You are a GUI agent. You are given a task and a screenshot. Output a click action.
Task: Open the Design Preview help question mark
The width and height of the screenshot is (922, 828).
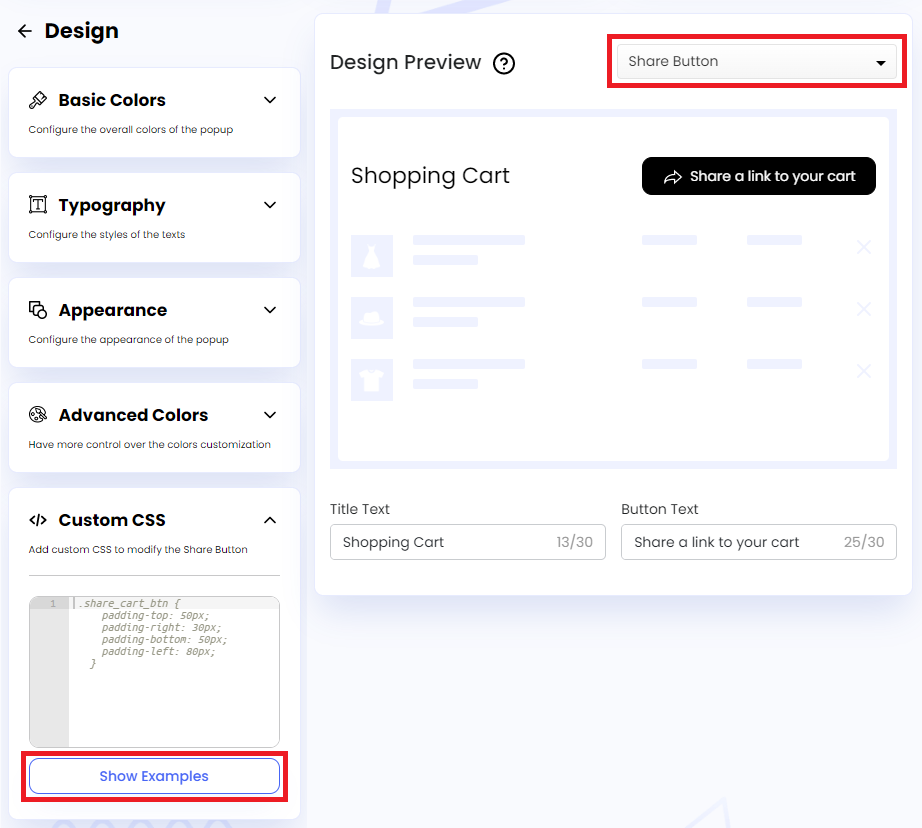pyautogui.click(x=503, y=63)
